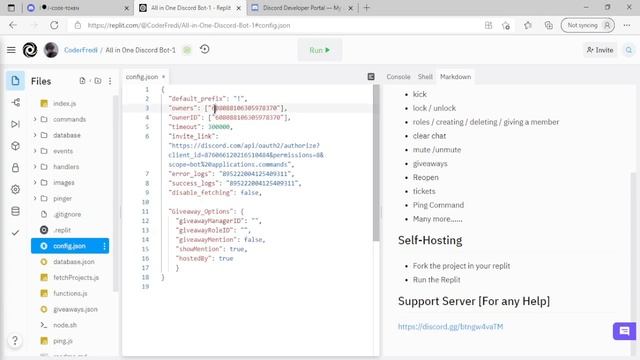Open a new browser tab
Viewport: 640px width, 360px height.
(x=367, y=8)
